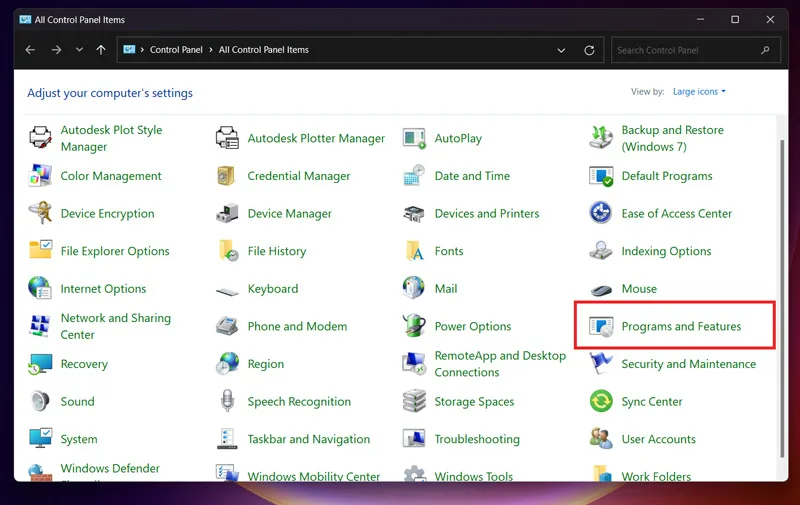Open the Region link
The height and width of the screenshot is (505, 800).
pos(266,364)
